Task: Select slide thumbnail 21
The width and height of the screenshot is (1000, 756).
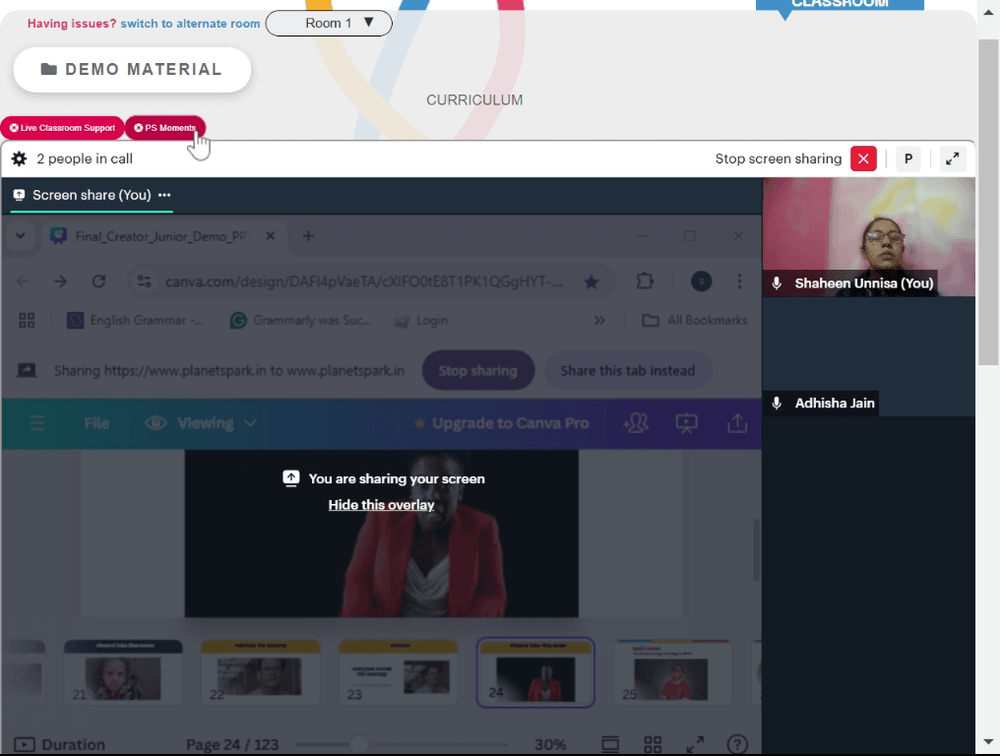Action: pos(123,672)
